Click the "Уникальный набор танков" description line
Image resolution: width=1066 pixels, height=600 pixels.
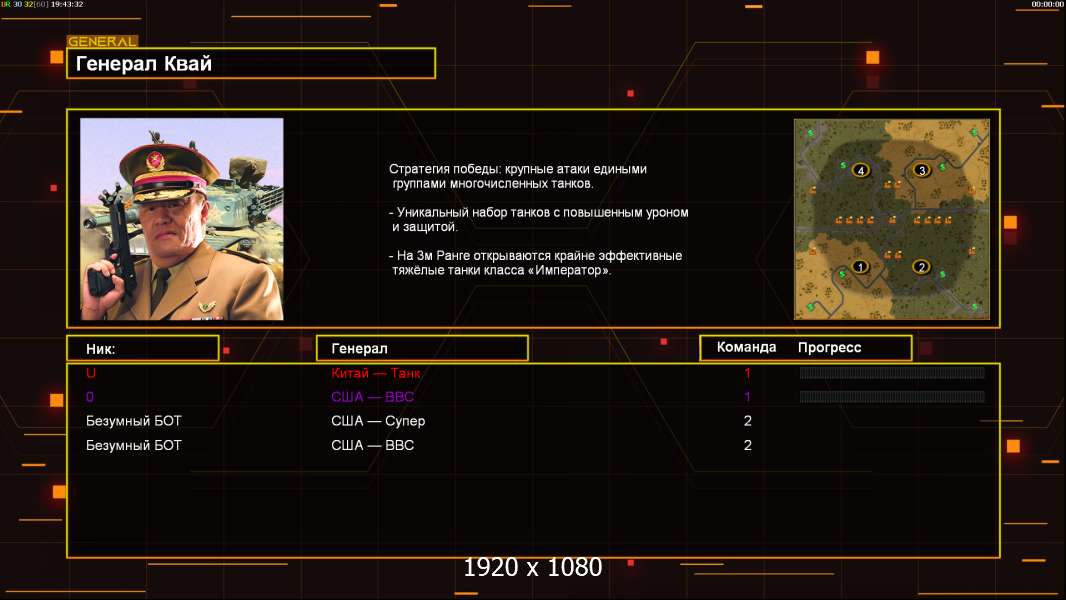(x=538, y=212)
